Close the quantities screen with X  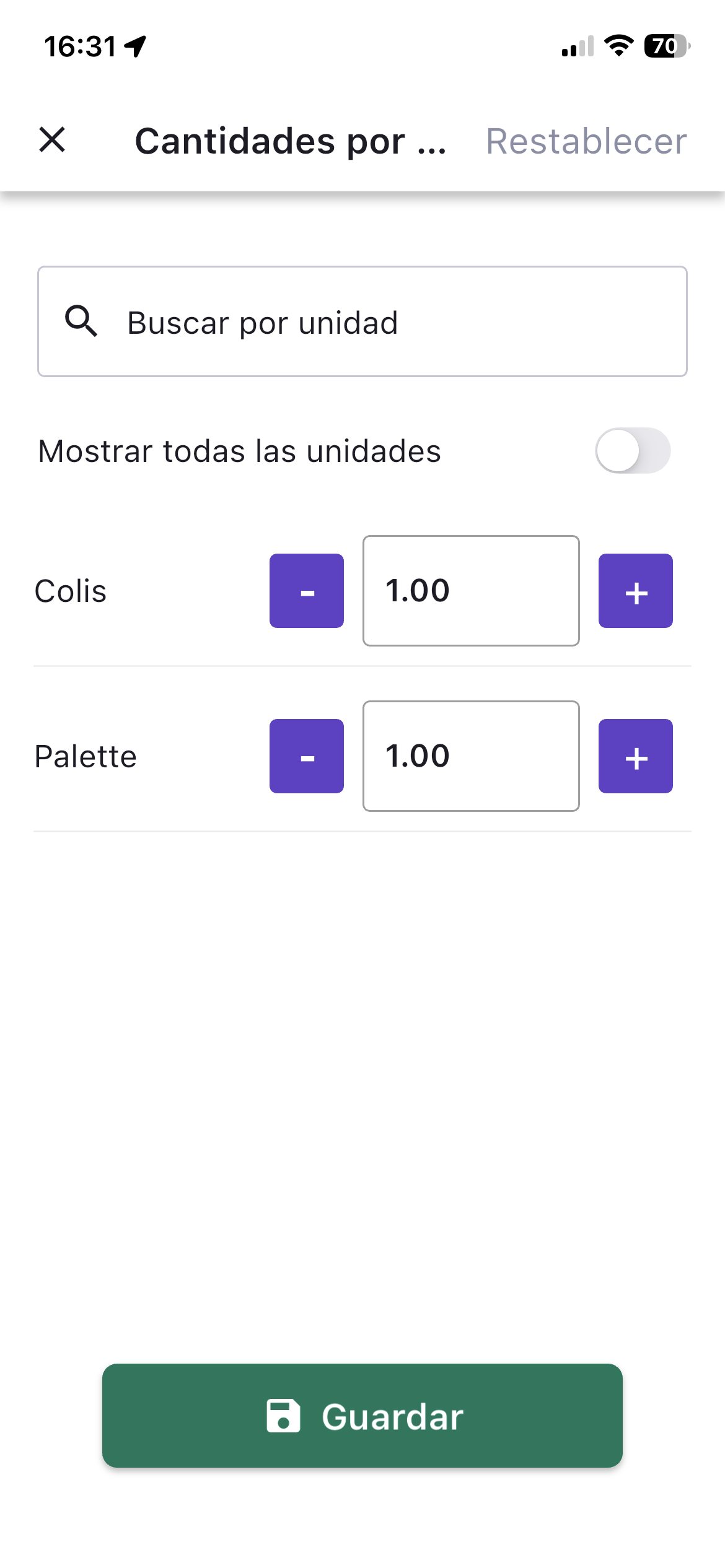coord(52,139)
